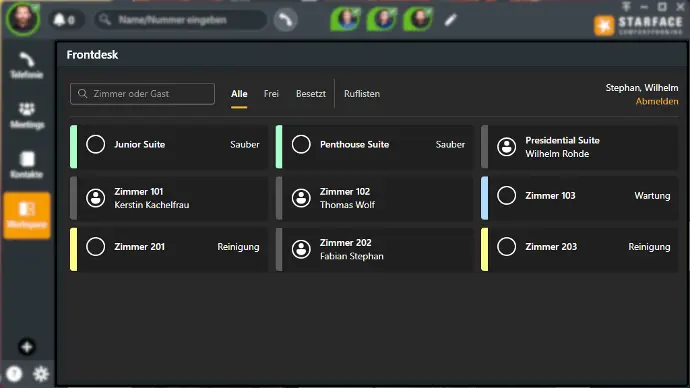Click the pencil edit icon in top bar

click(x=450, y=20)
